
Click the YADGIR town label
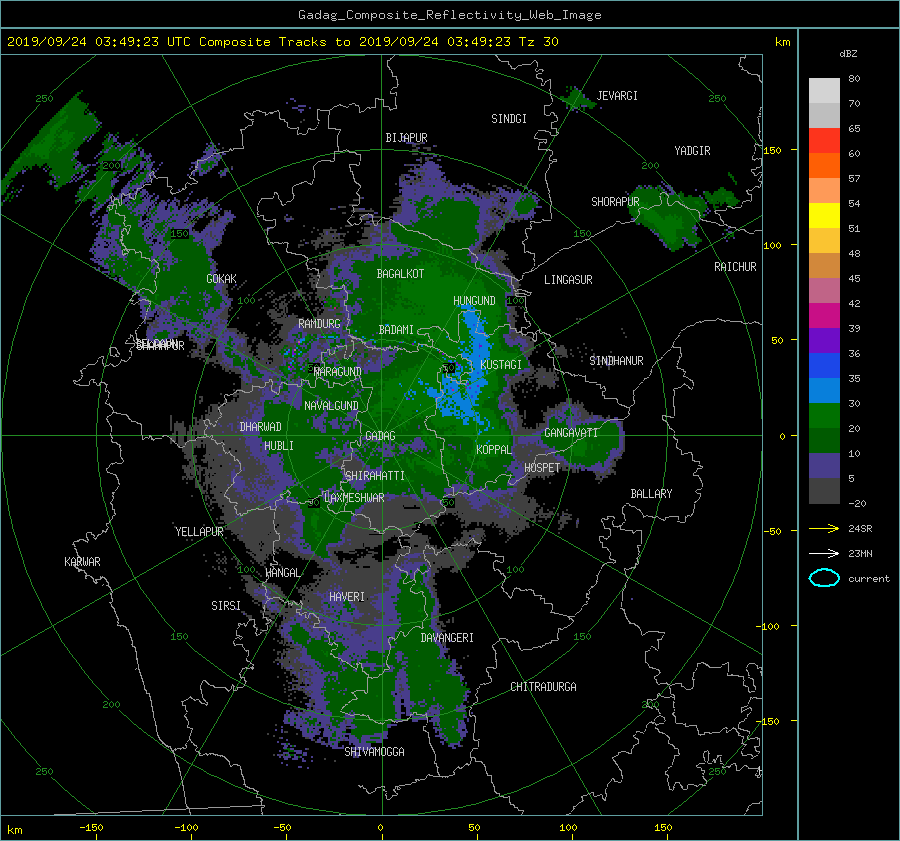692,150
